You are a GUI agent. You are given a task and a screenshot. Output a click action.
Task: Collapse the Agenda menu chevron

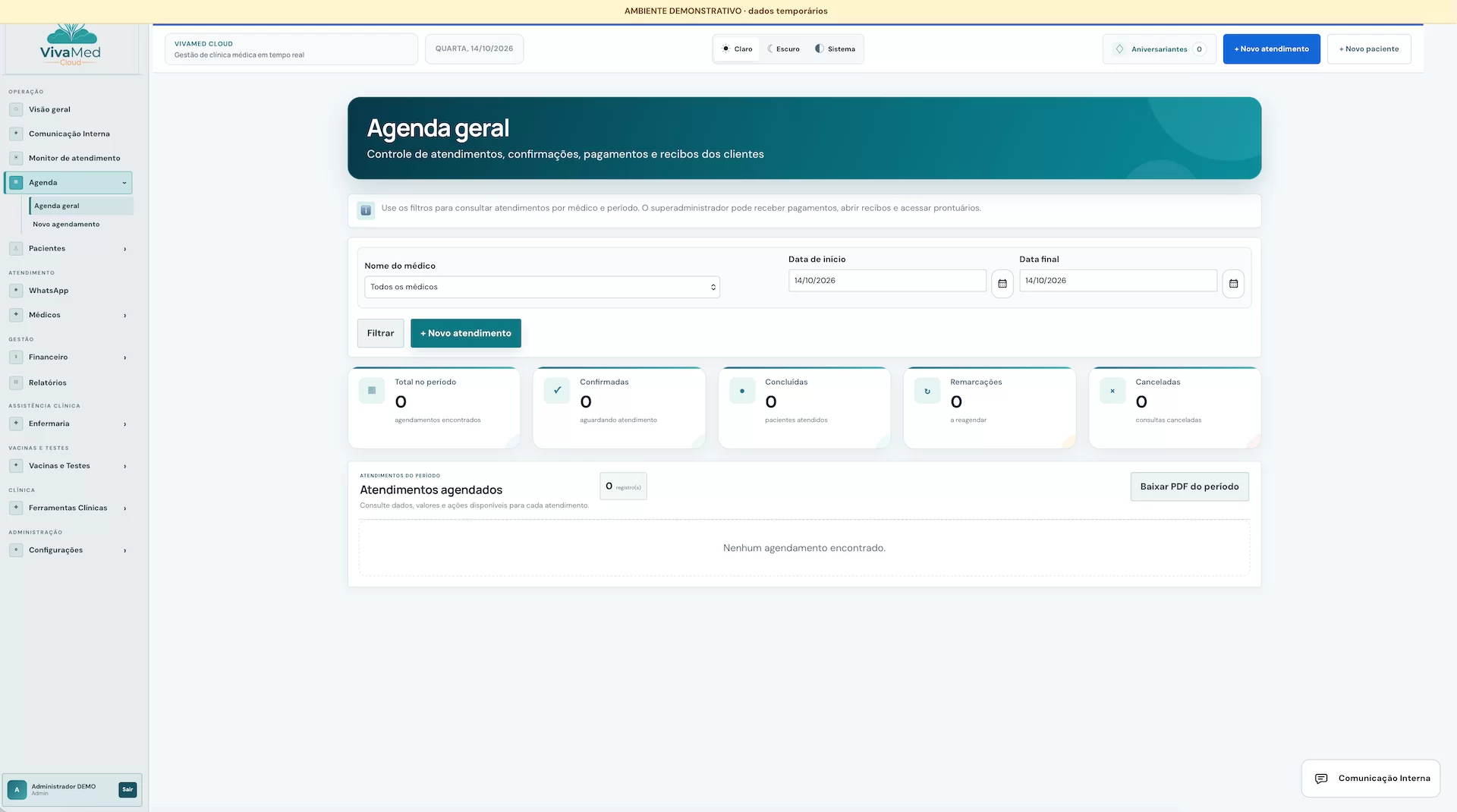[x=124, y=183]
